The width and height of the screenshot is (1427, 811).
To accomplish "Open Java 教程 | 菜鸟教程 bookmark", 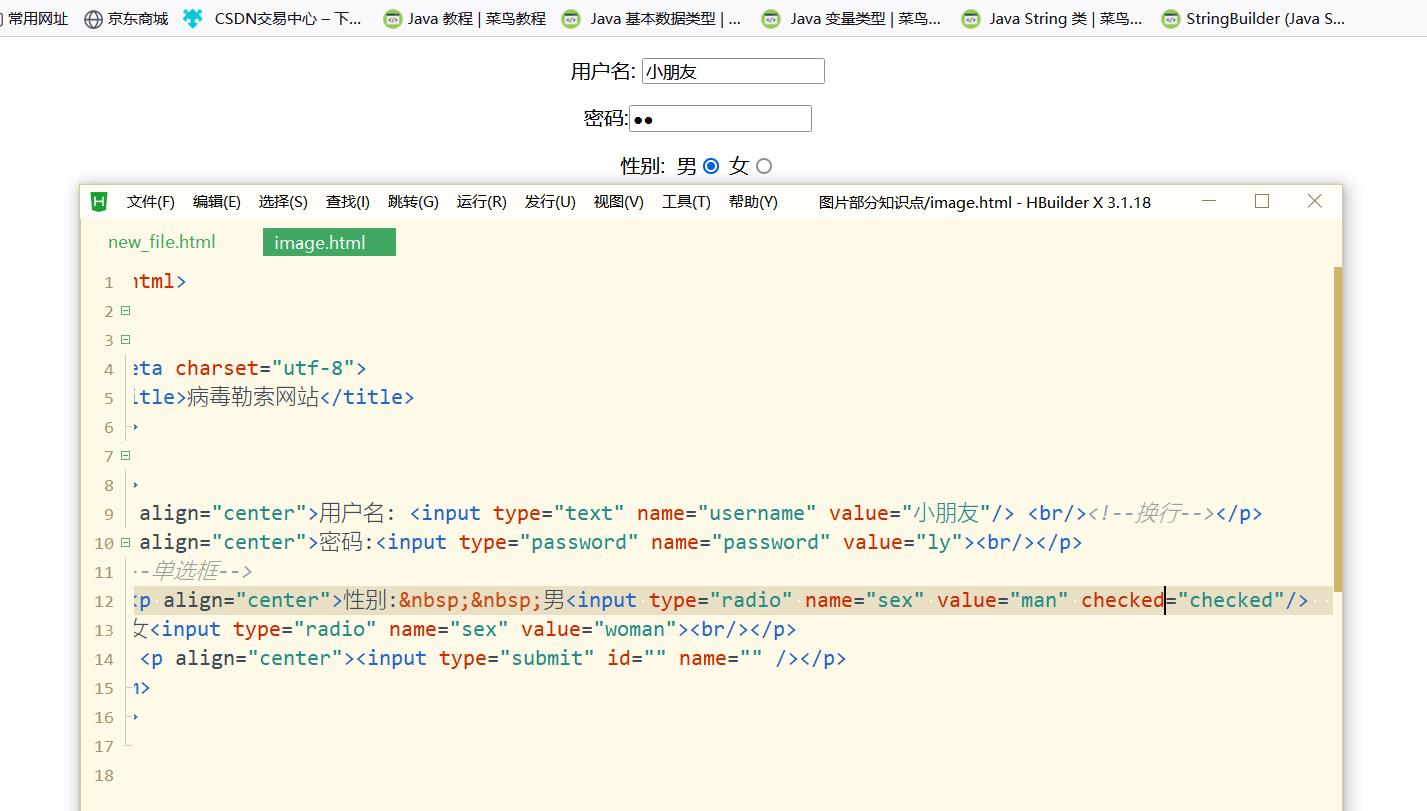I will [465, 18].
